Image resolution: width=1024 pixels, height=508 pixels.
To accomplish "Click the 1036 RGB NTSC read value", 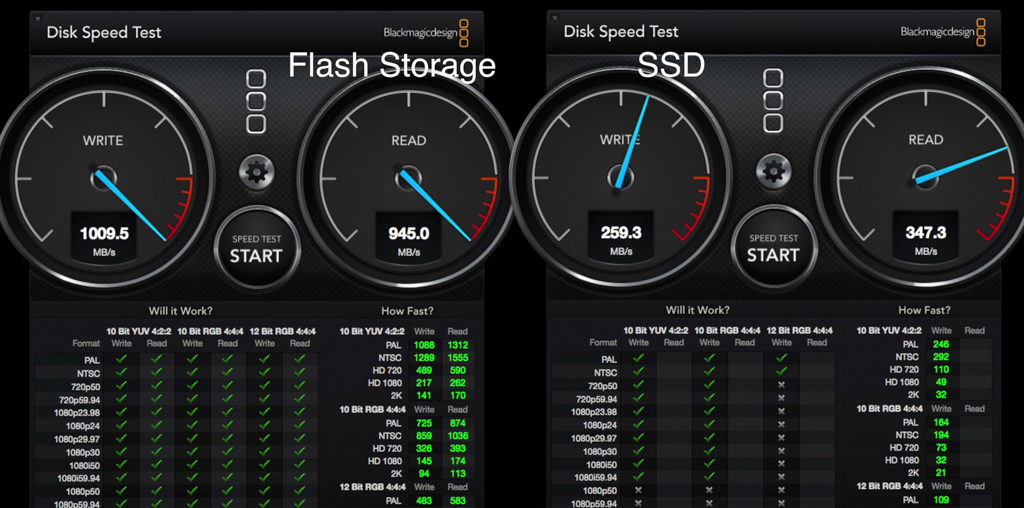I will (x=458, y=436).
